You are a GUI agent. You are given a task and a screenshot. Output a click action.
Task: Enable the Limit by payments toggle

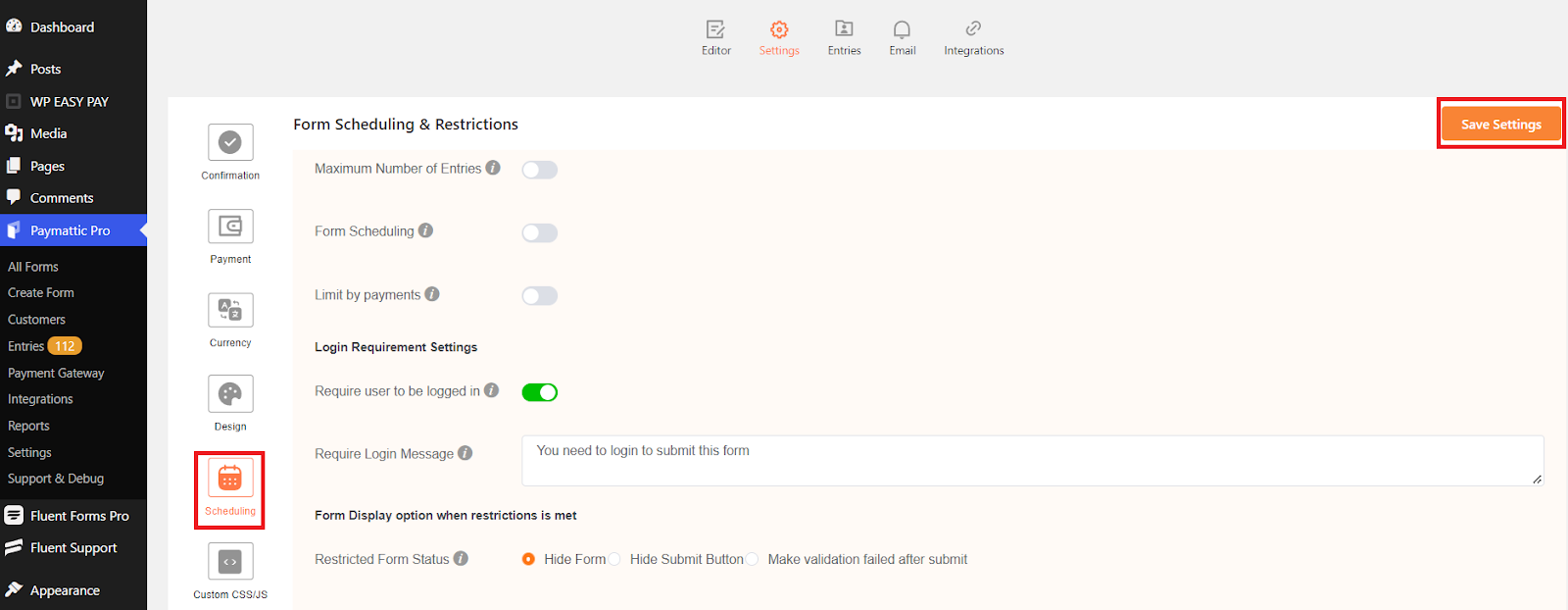539,295
